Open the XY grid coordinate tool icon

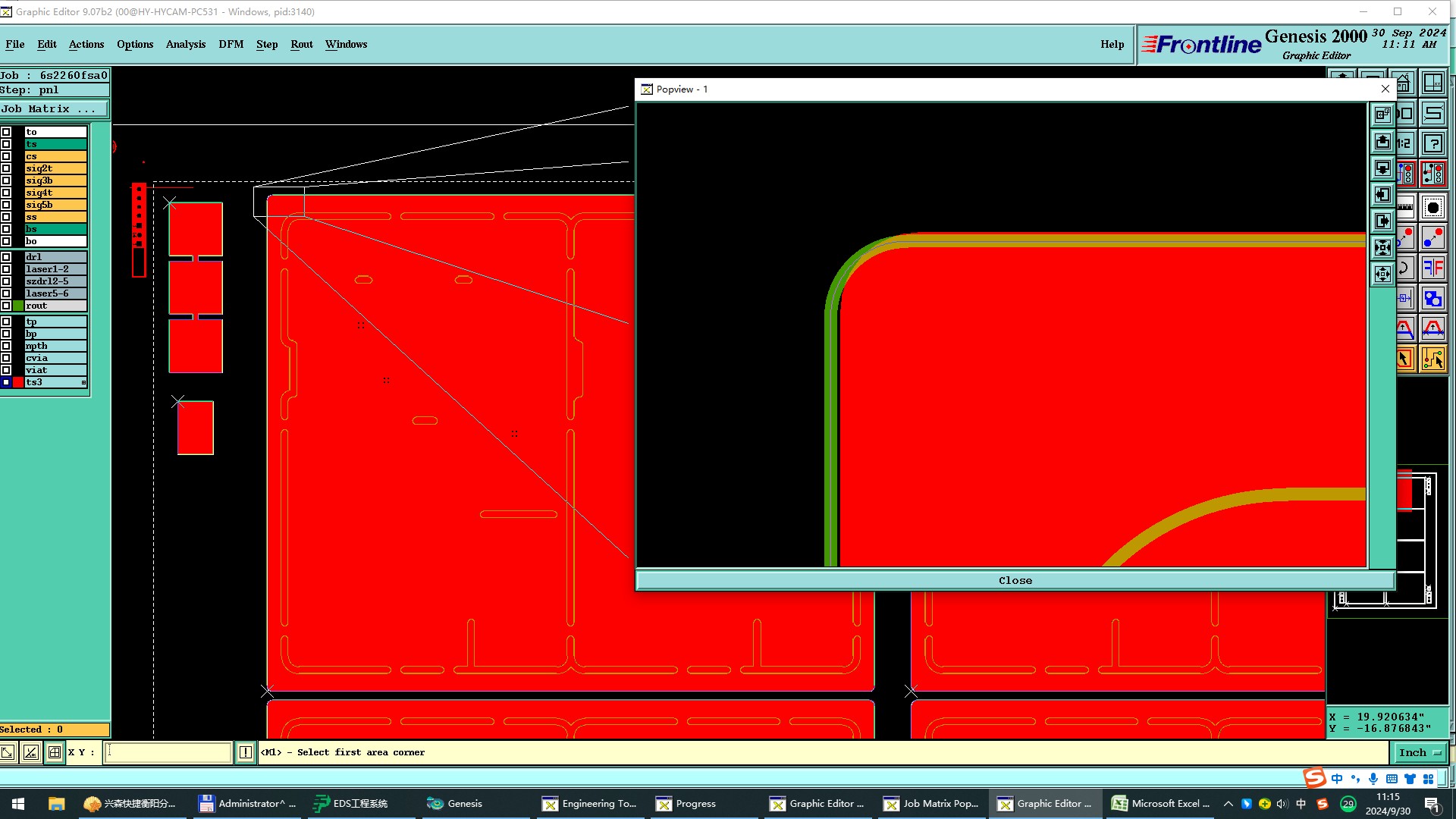1432,83
